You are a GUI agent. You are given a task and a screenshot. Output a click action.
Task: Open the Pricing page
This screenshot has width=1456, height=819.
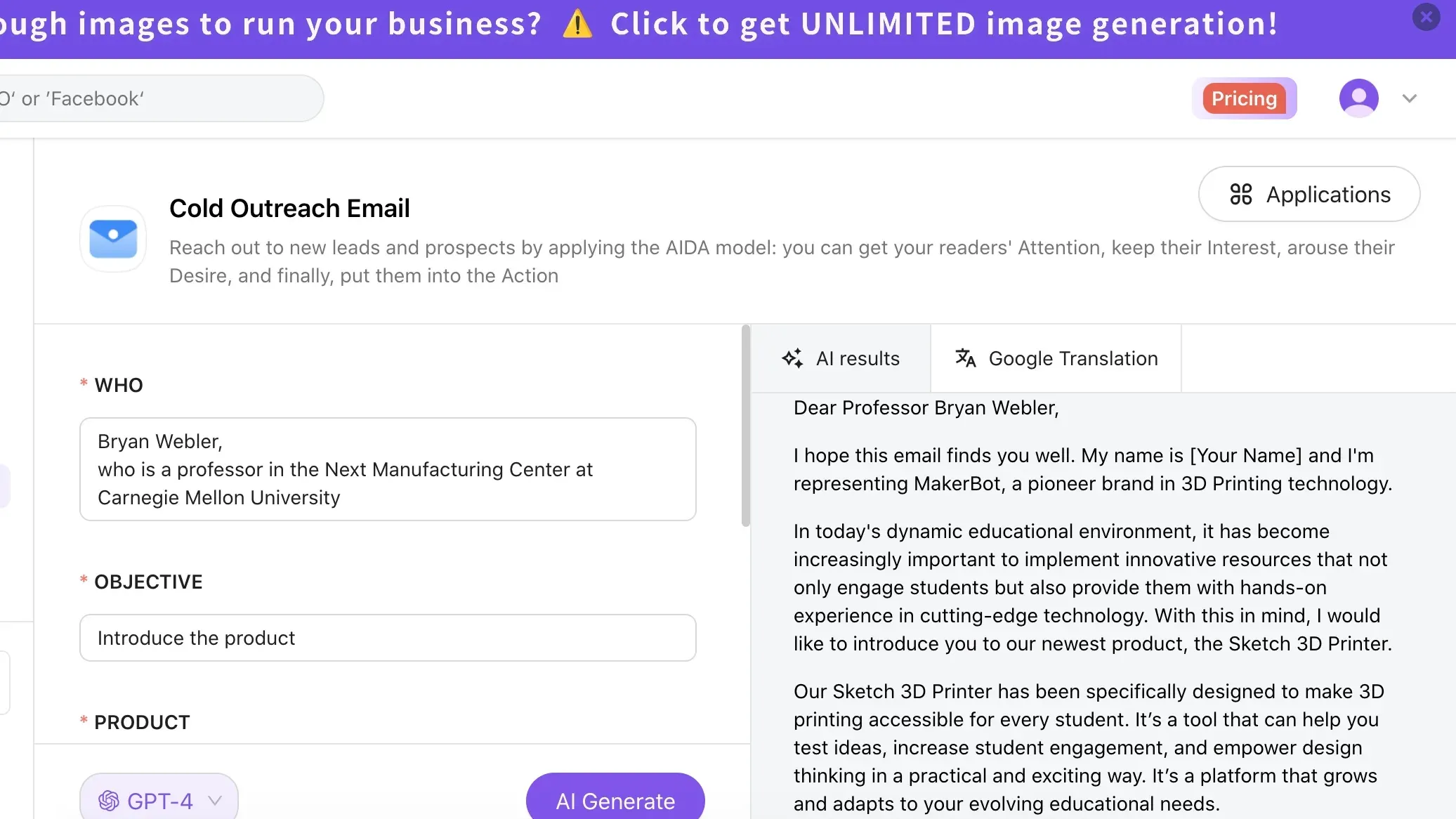tap(1244, 99)
